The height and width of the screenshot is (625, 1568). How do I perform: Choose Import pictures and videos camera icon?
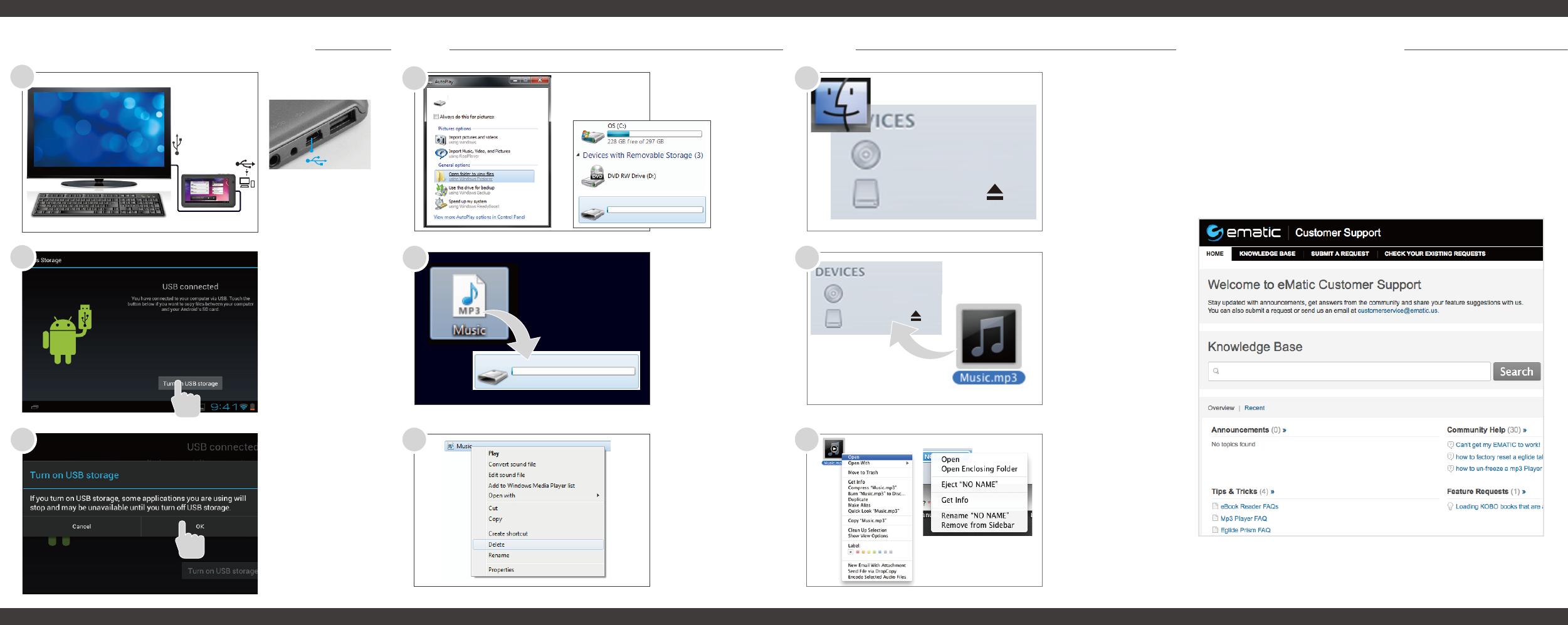click(441, 140)
